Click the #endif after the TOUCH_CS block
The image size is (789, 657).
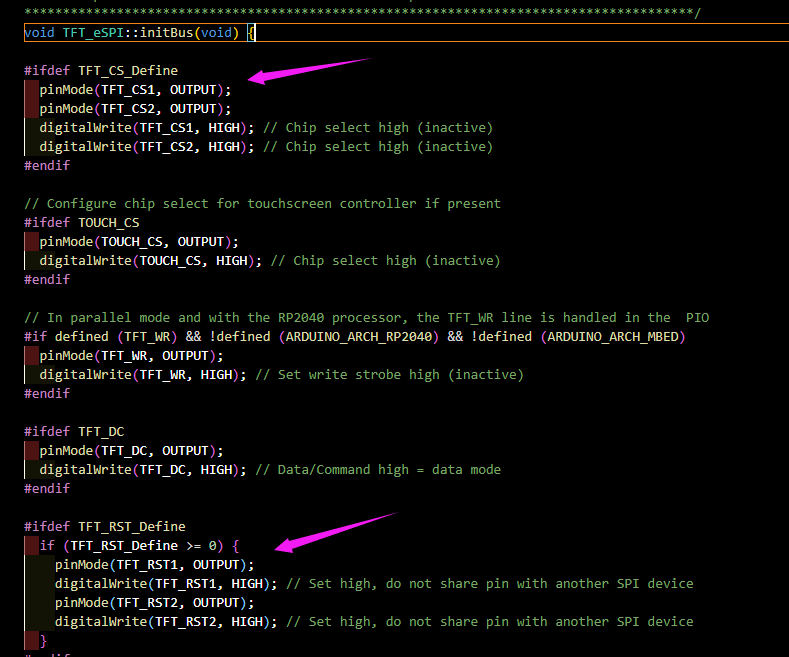(x=47, y=280)
